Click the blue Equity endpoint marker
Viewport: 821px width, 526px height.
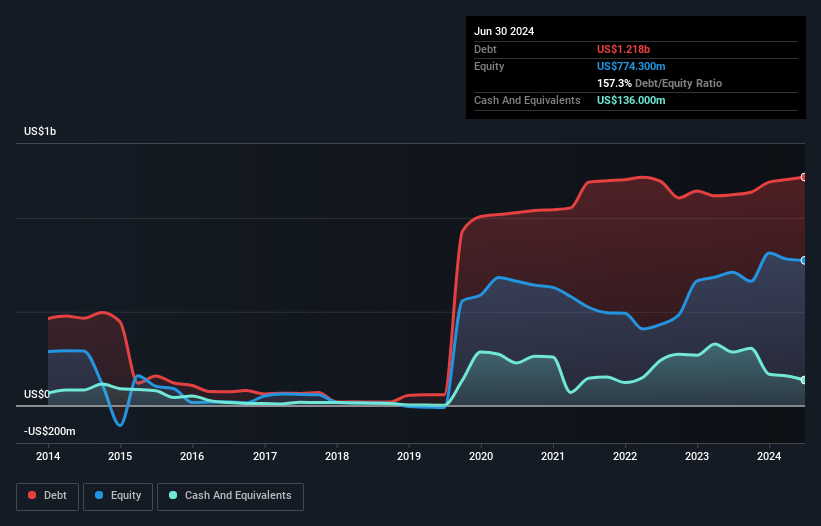tap(804, 261)
